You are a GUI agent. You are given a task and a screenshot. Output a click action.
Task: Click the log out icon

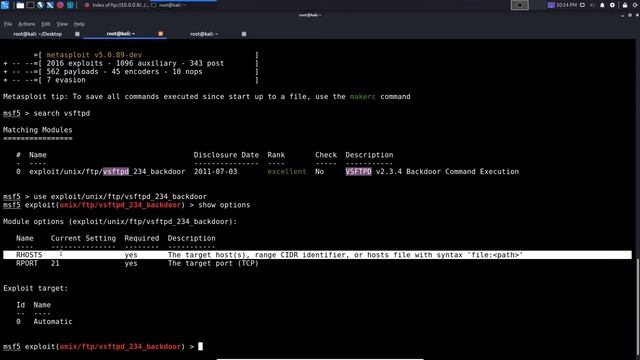[x=636, y=5]
